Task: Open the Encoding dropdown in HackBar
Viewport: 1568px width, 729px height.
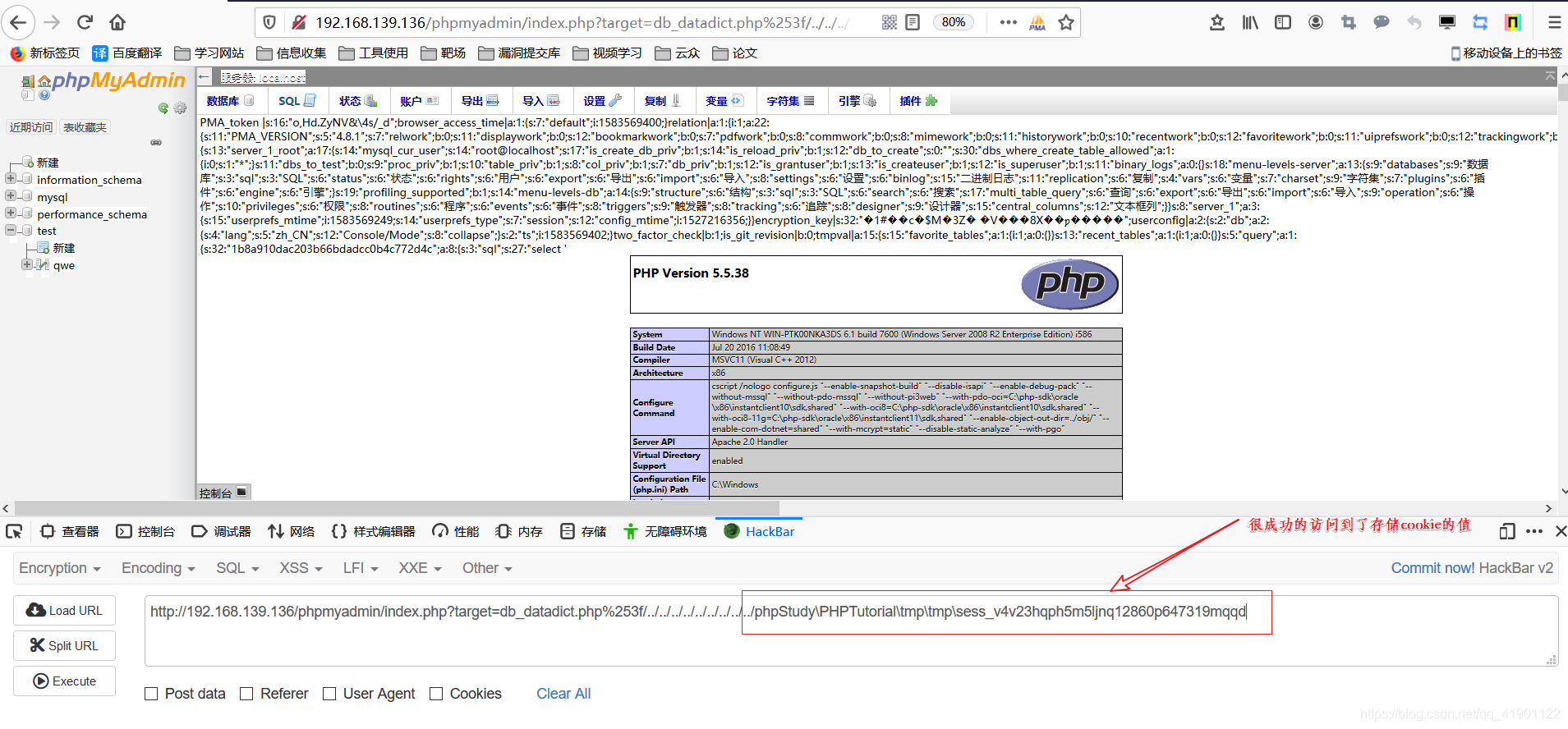Action: tap(158, 568)
